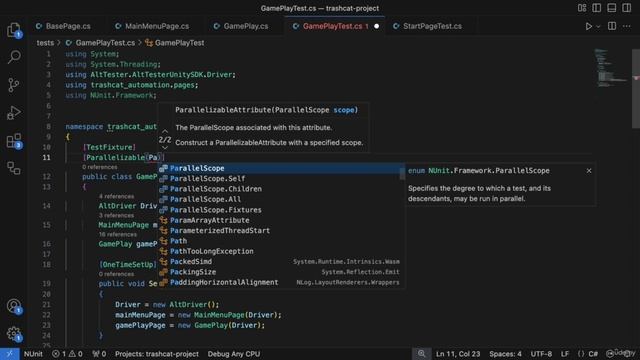Viewport: 640px width, 360px height.
Task: Toggle the bottom panel from title bar
Action: 611,8
